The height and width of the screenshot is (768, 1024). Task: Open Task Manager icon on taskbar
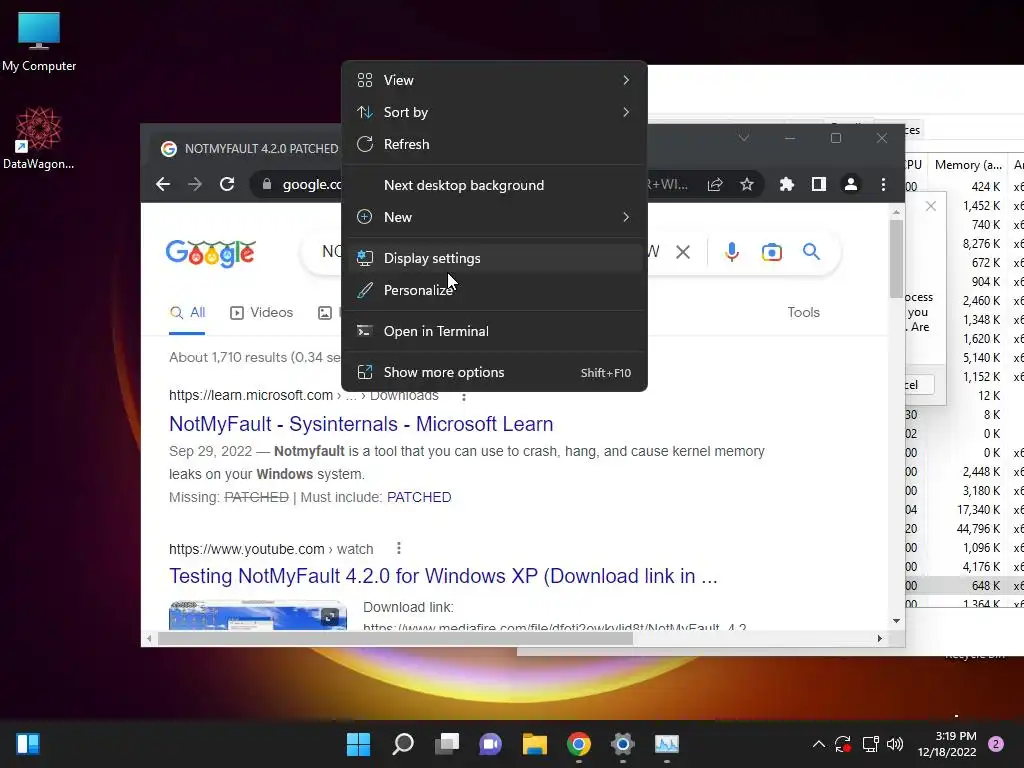click(667, 744)
